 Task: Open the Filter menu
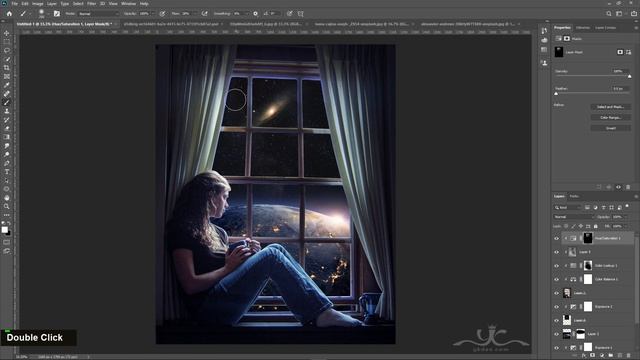coord(91,4)
